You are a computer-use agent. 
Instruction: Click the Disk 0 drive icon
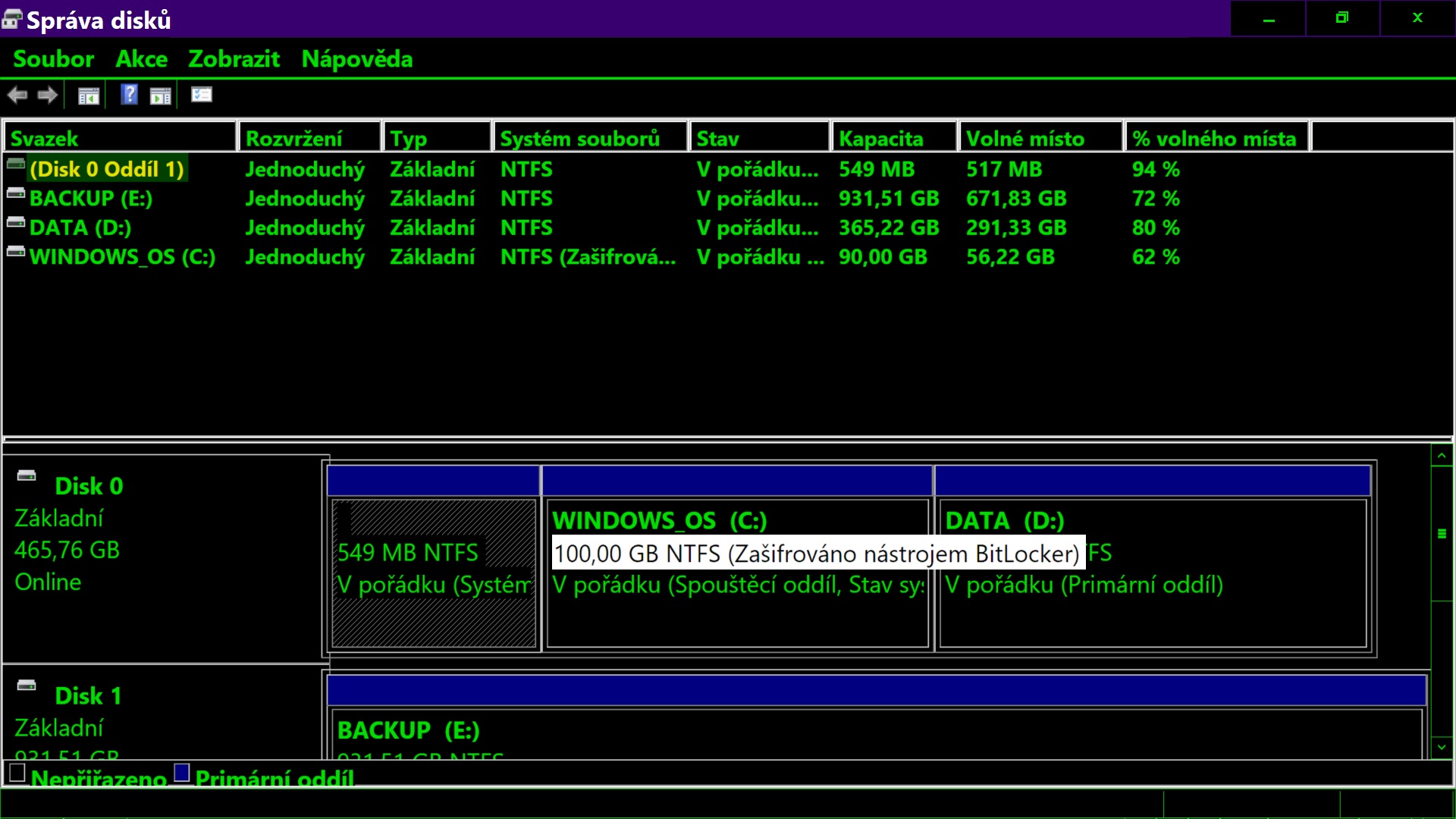point(27,475)
